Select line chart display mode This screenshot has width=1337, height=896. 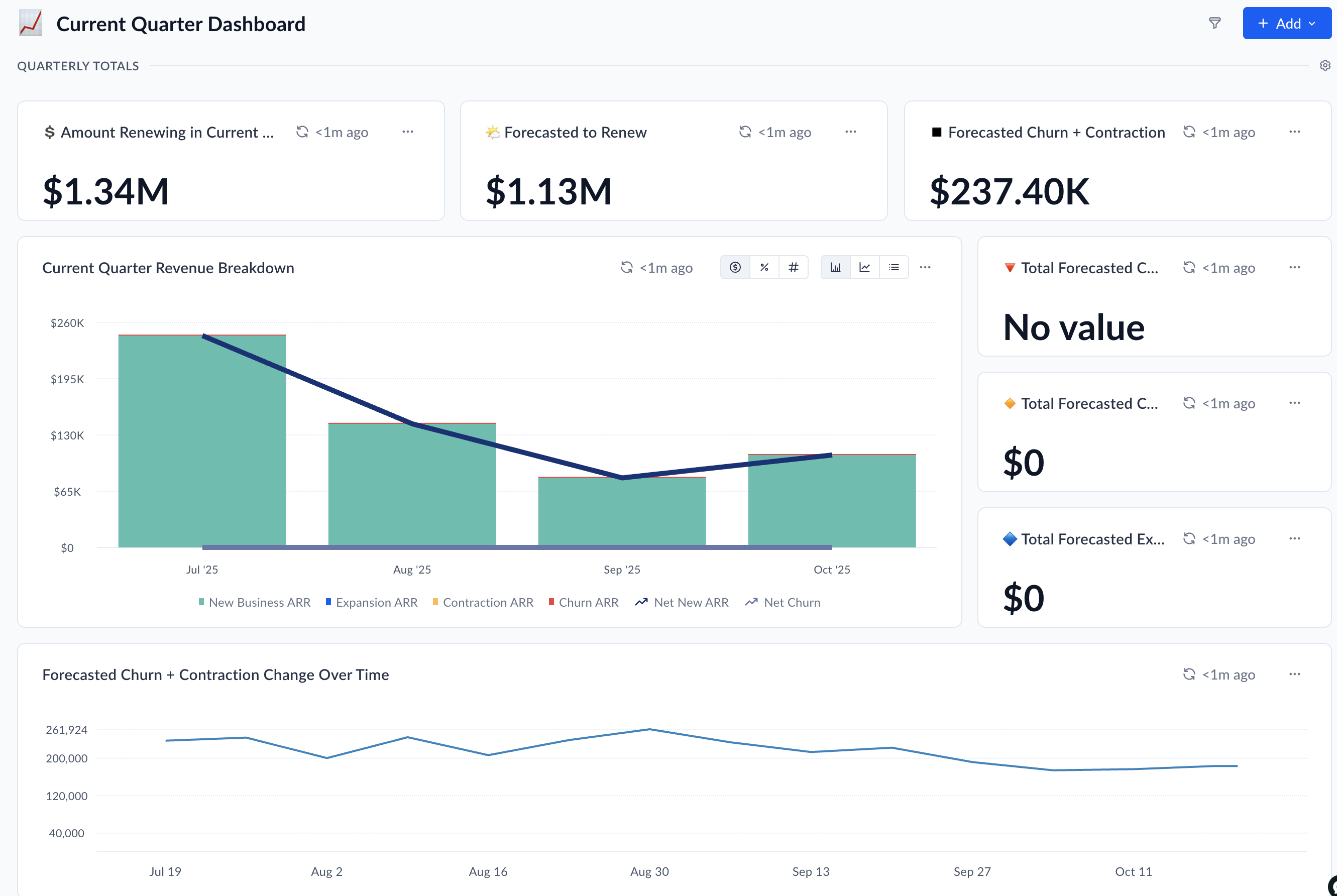864,267
